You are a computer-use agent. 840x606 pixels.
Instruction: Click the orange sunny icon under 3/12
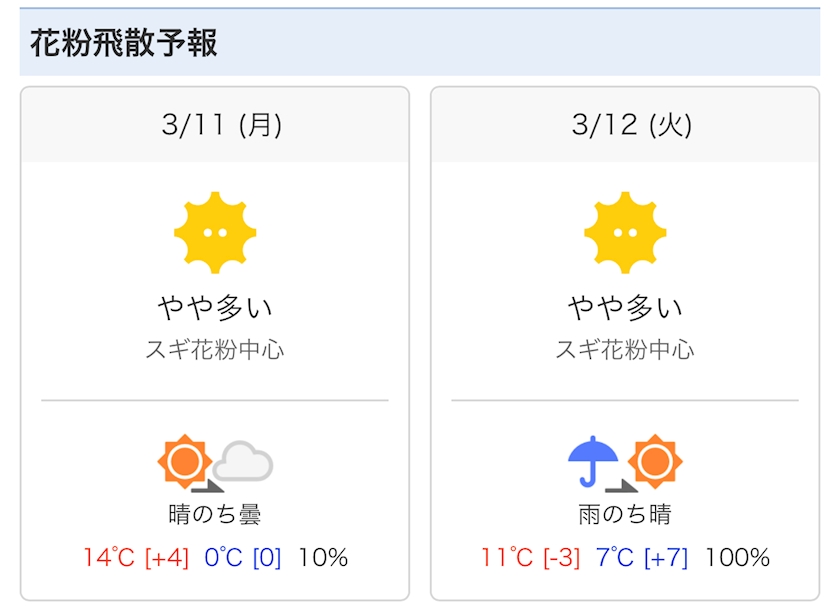(x=656, y=461)
